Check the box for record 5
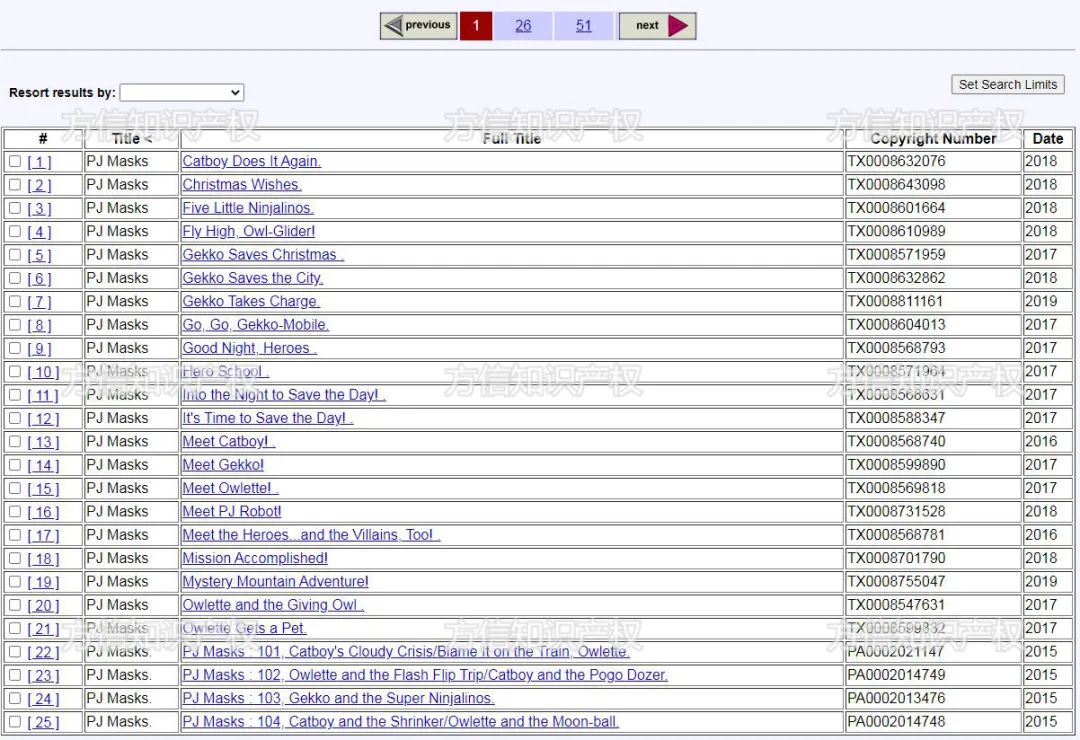This screenshot has height=740, width=1080. pos(14,255)
